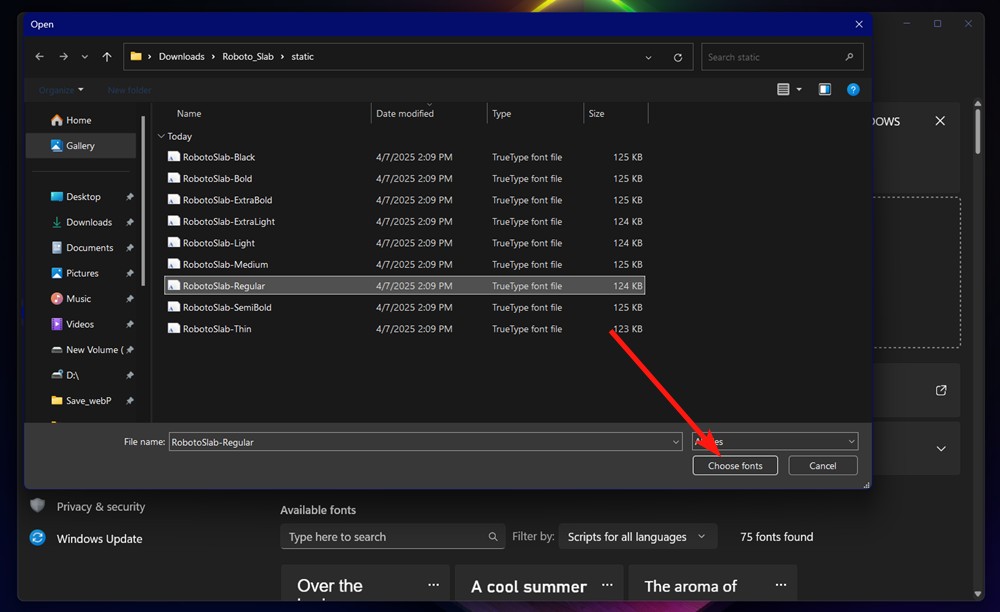Open the blue Help icon
Screen dimensions: 1000x612
pyautogui.click(x=853, y=89)
